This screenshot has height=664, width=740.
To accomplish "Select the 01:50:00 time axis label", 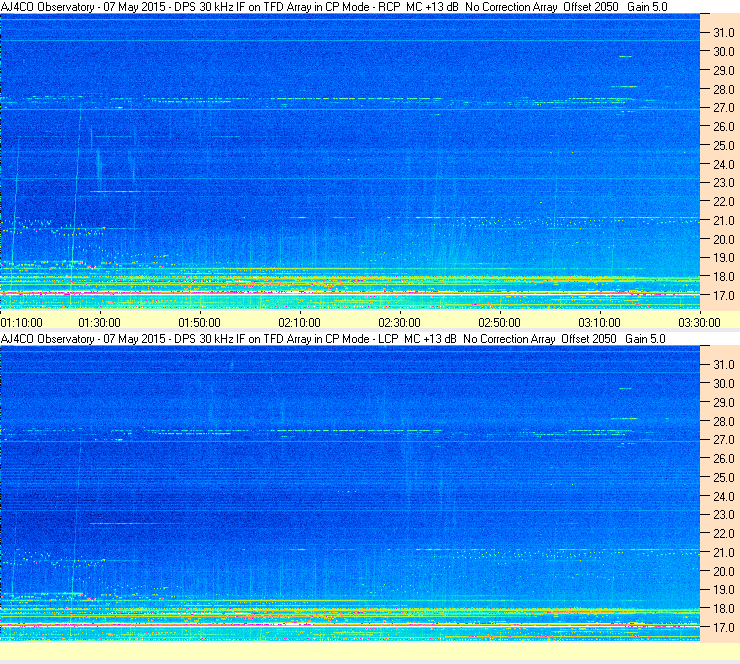I will click(x=200, y=323).
